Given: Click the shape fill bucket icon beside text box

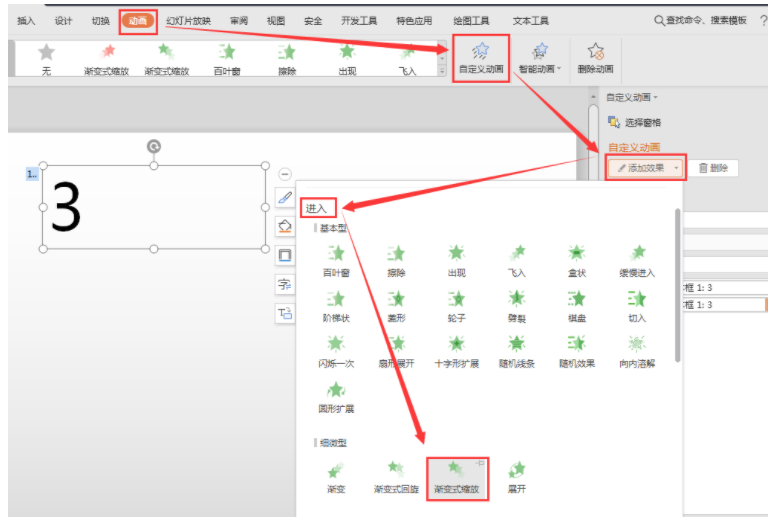Looking at the screenshot, I should [x=285, y=226].
